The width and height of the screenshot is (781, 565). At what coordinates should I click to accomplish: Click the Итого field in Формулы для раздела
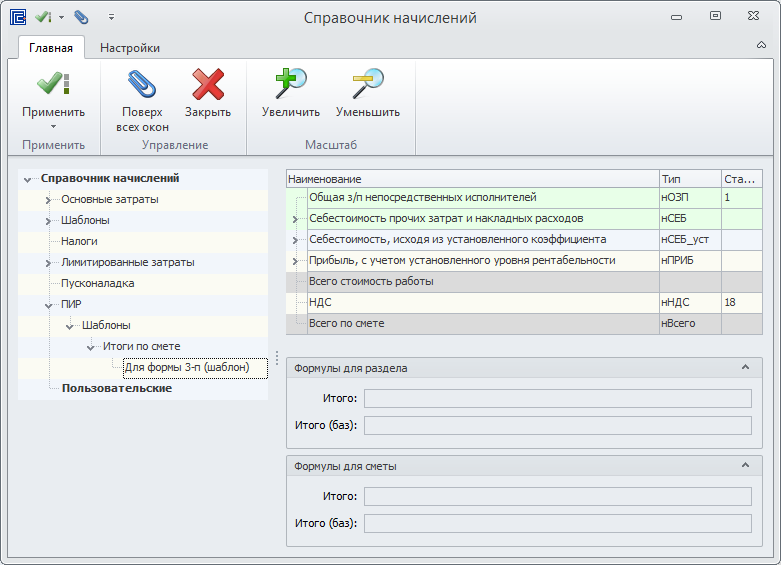pyautogui.click(x=557, y=399)
